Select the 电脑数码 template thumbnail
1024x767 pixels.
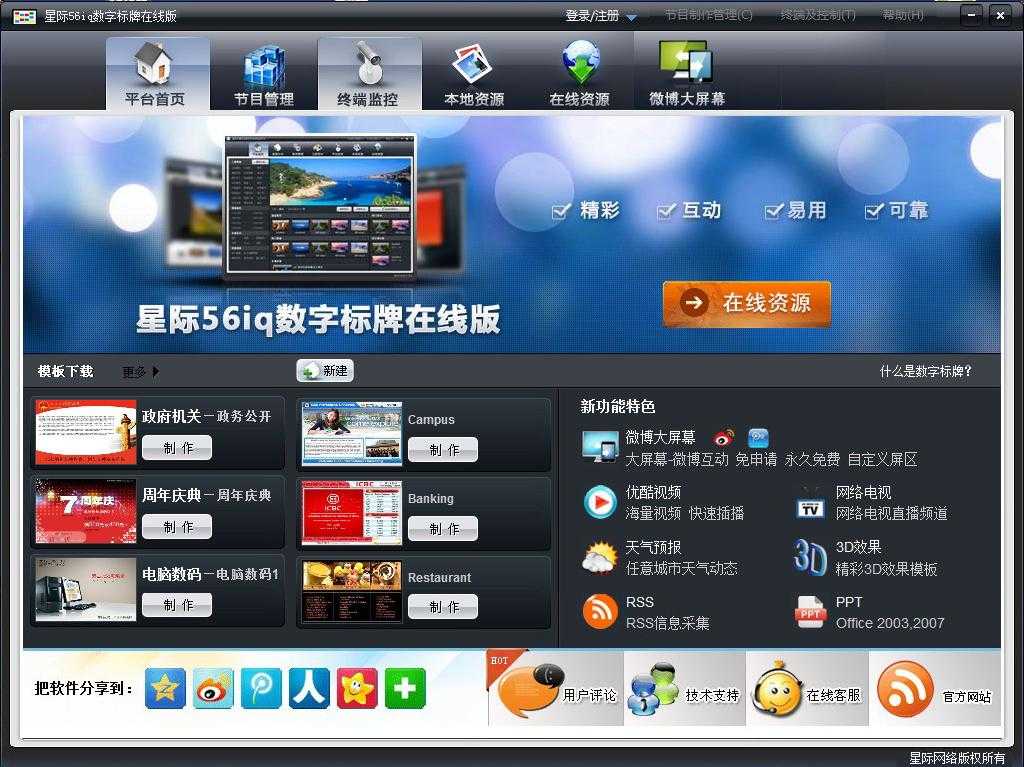(86, 589)
